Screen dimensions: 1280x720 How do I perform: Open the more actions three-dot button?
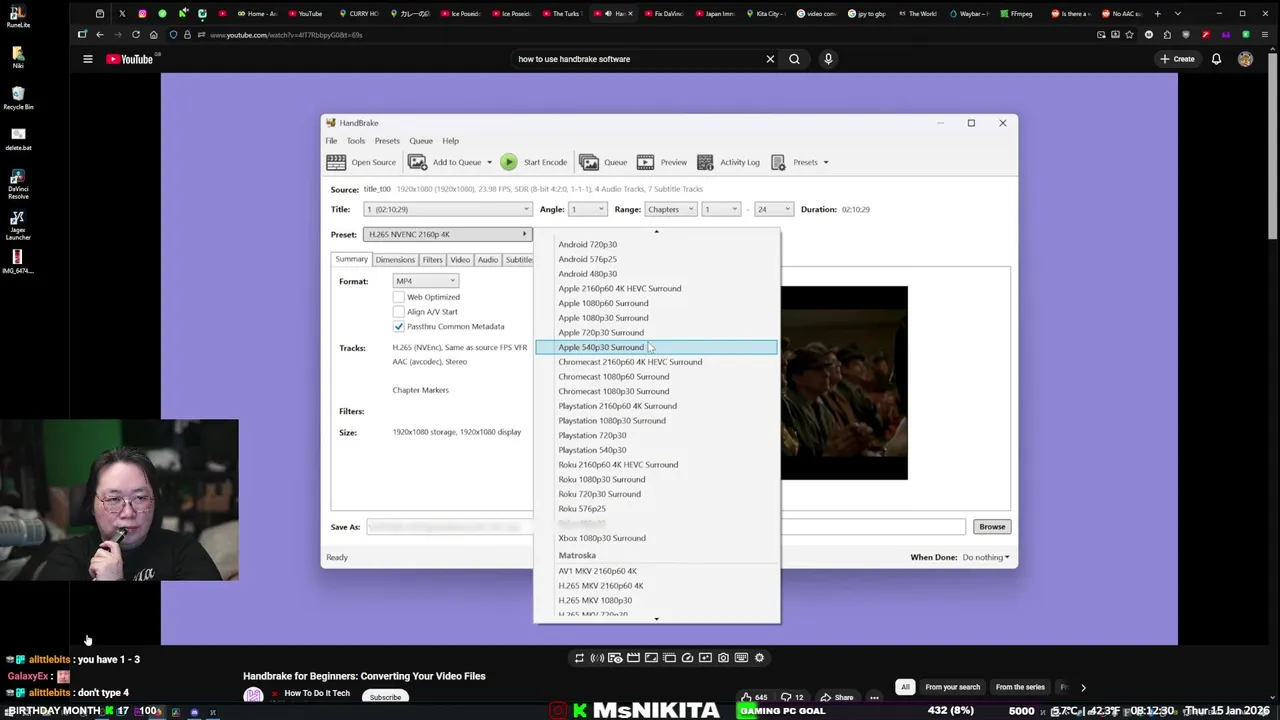pyautogui.click(x=874, y=697)
